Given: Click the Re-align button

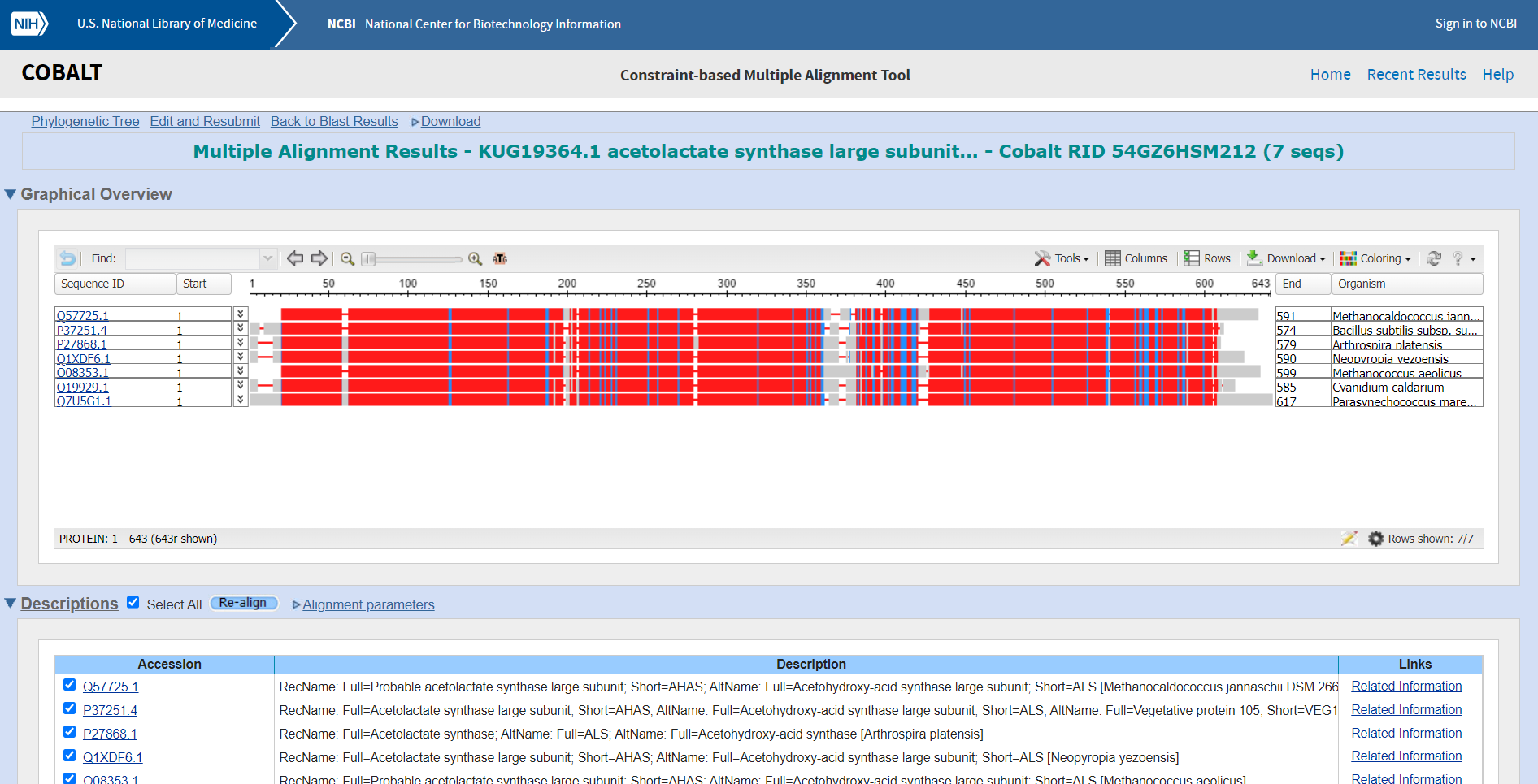Looking at the screenshot, I should pyautogui.click(x=244, y=603).
